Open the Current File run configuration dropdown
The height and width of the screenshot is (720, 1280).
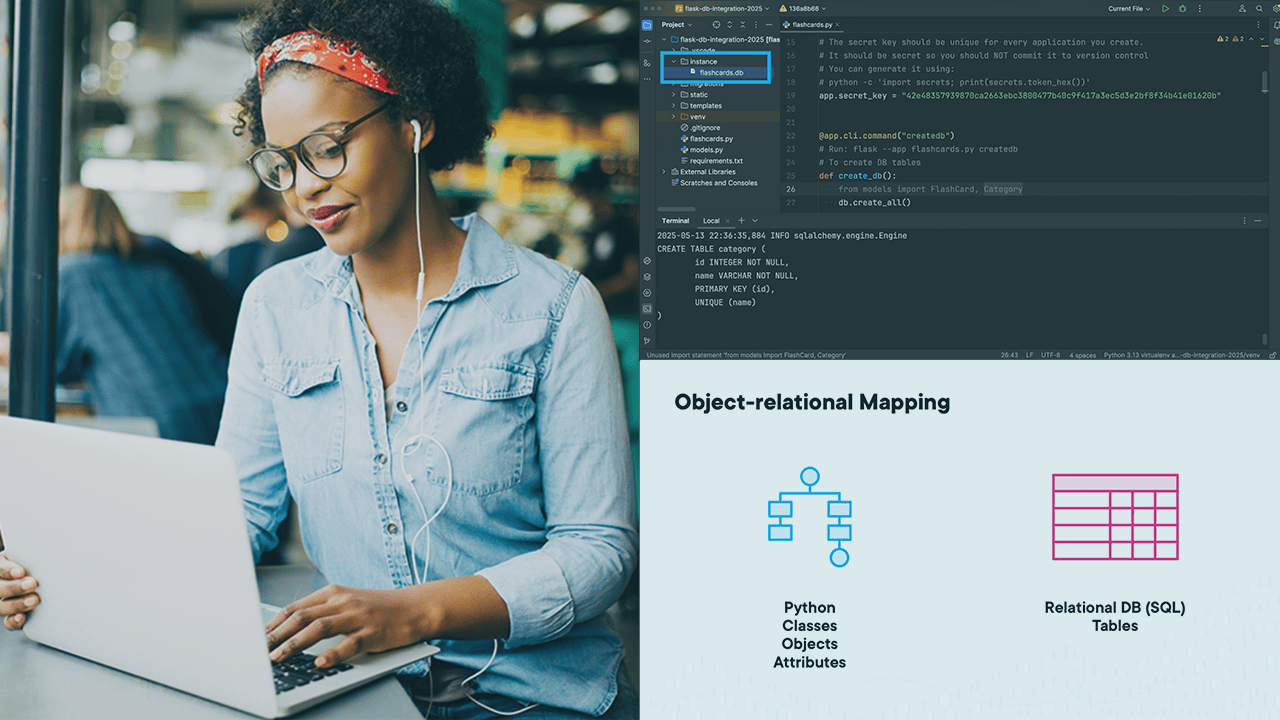click(x=1129, y=8)
